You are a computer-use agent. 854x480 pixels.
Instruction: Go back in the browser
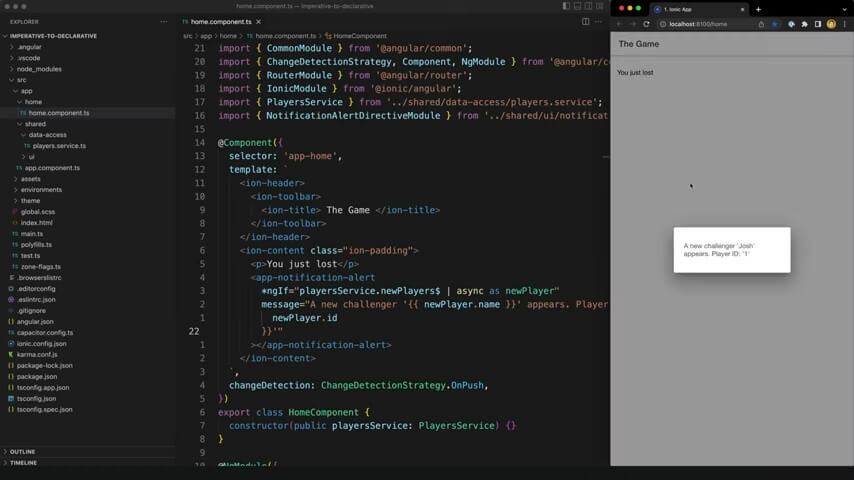point(619,24)
